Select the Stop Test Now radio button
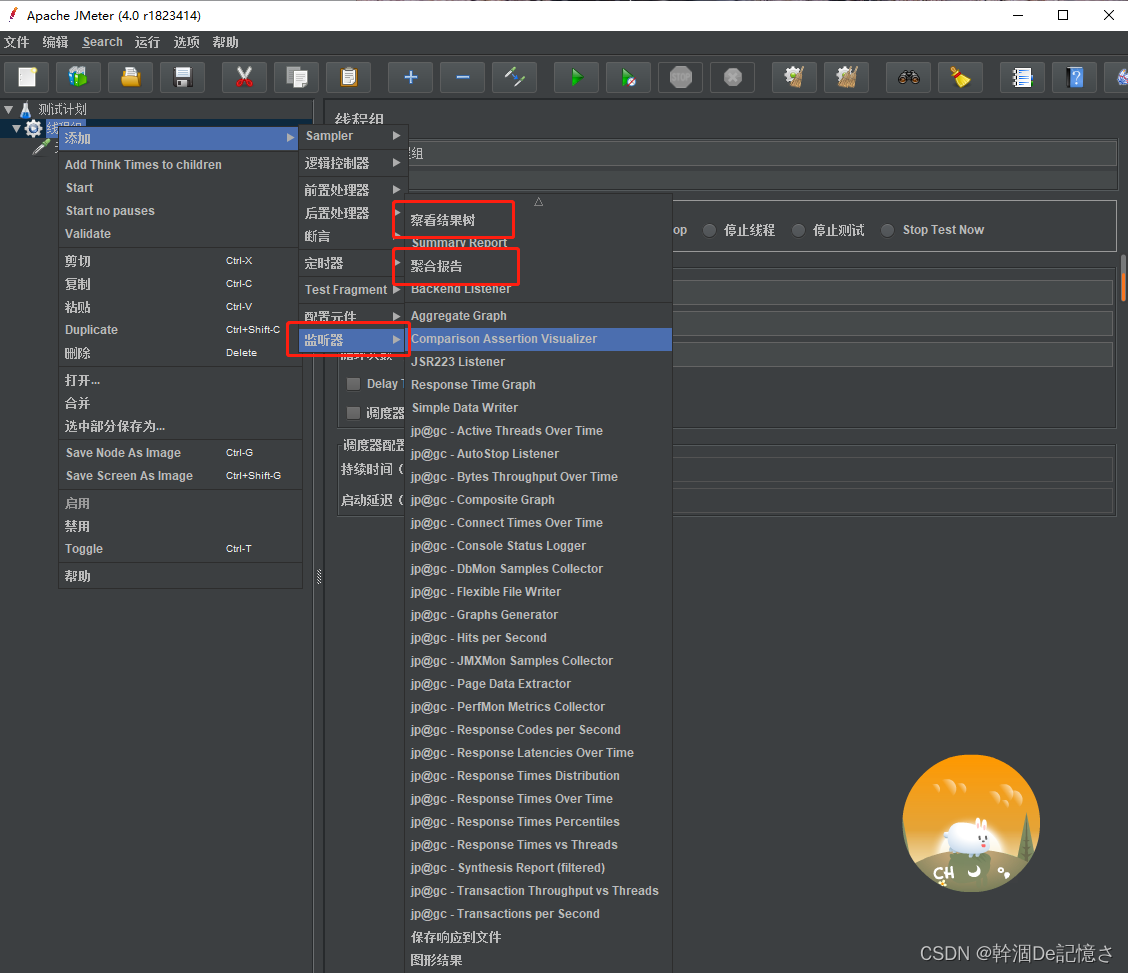 pos(888,230)
